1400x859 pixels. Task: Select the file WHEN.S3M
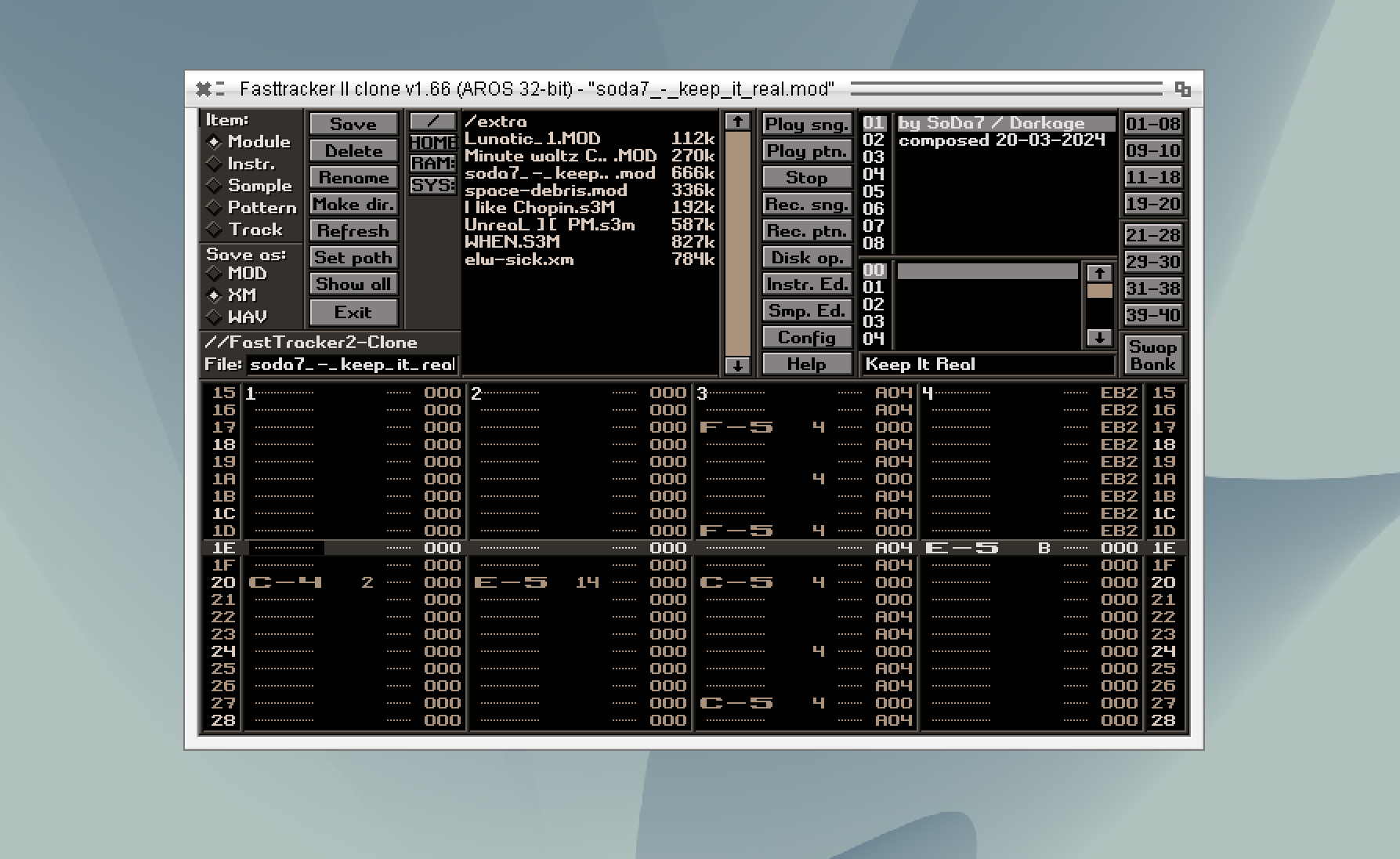point(589,242)
